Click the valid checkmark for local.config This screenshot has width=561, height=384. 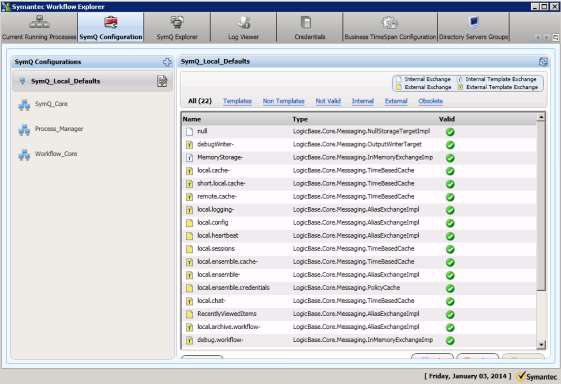[450, 223]
